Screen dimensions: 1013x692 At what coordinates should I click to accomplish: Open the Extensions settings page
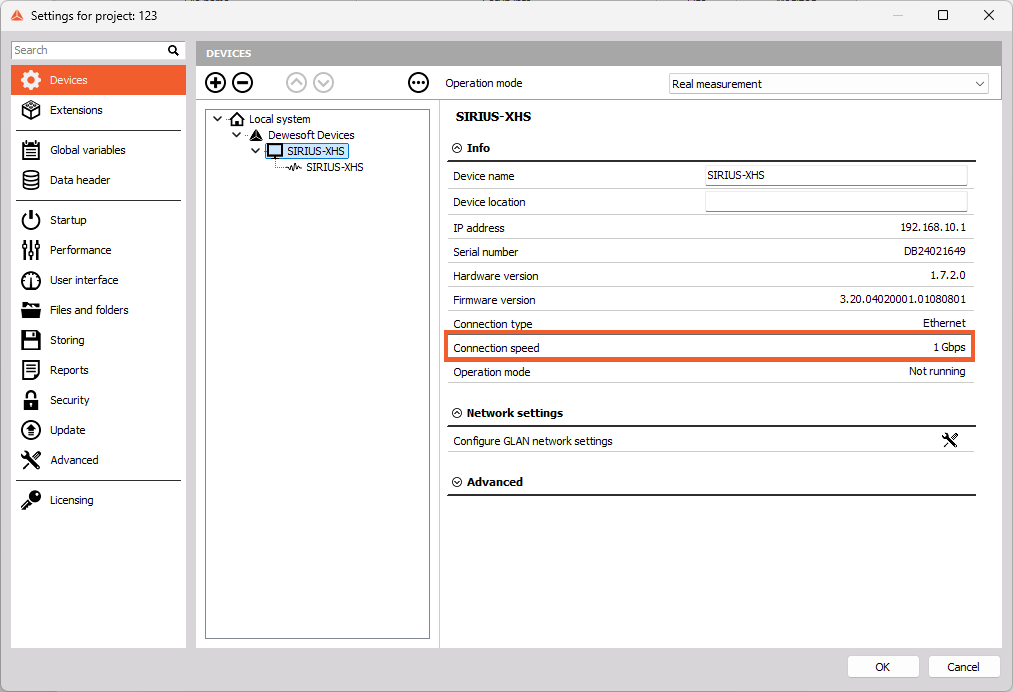tap(98, 110)
